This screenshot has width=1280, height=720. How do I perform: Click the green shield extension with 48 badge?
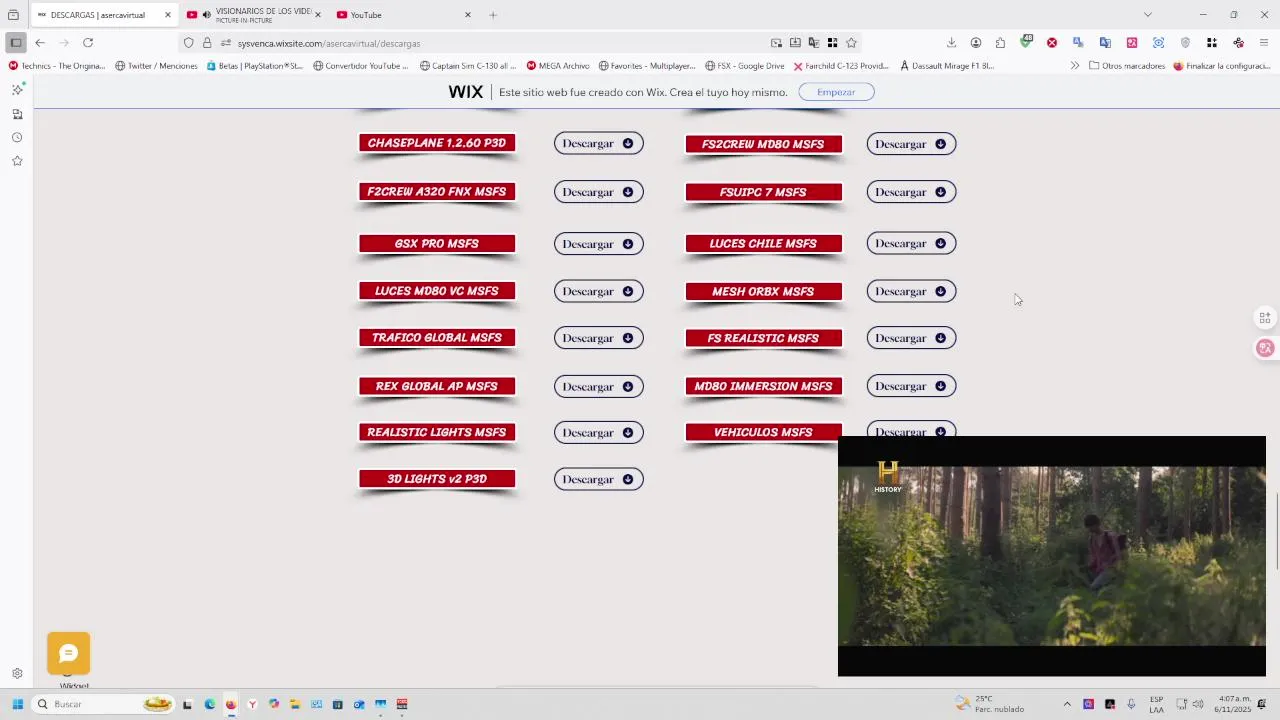point(1026,42)
